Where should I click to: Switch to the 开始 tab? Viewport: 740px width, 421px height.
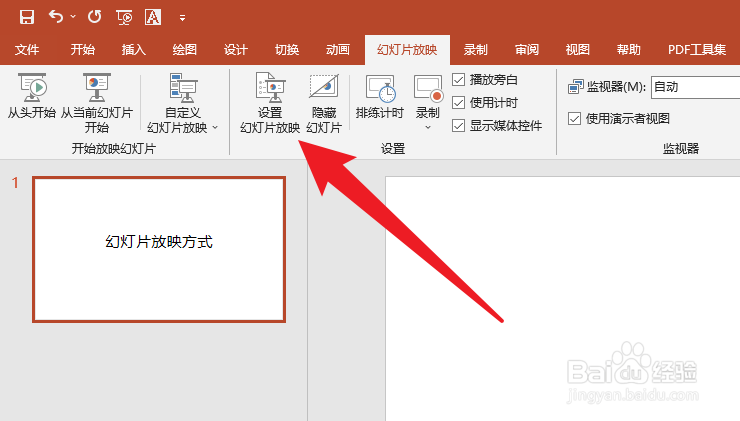pyautogui.click(x=83, y=50)
